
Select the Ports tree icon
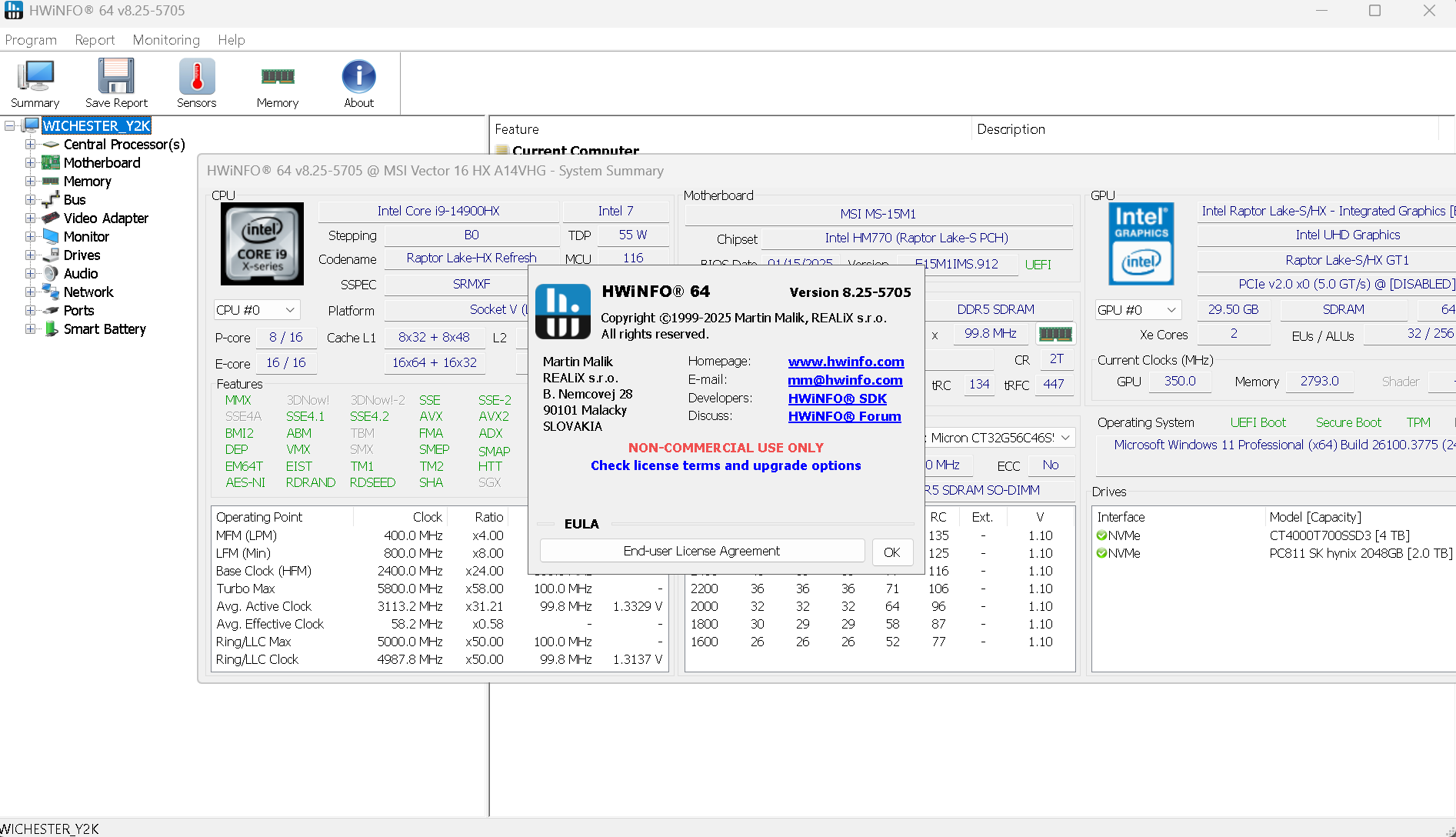point(51,311)
